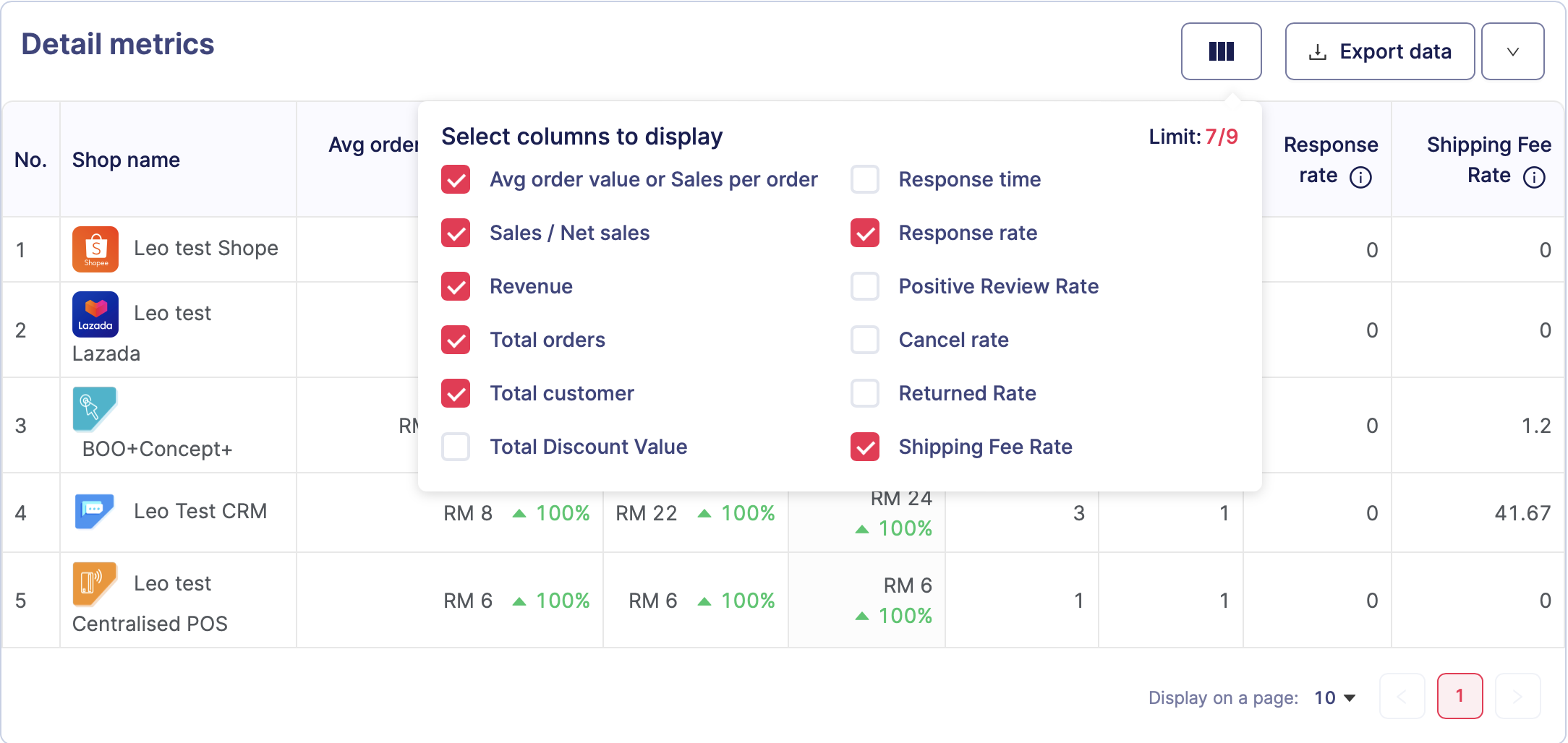This screenshot has height=743, width=1568.
Task: Click the previous page arrow
Action: (x=1402, y=696)
